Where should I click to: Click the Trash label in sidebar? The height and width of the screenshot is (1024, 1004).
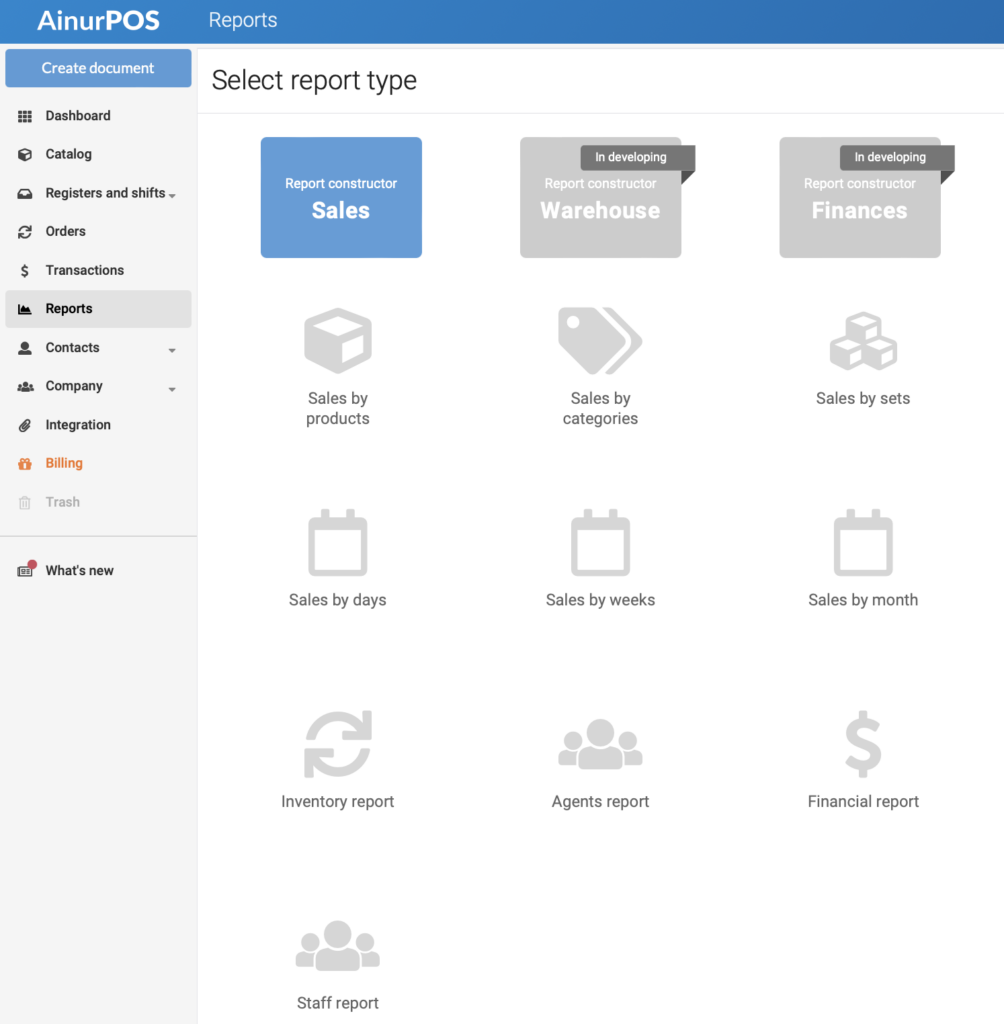click(x=63, y=502)
